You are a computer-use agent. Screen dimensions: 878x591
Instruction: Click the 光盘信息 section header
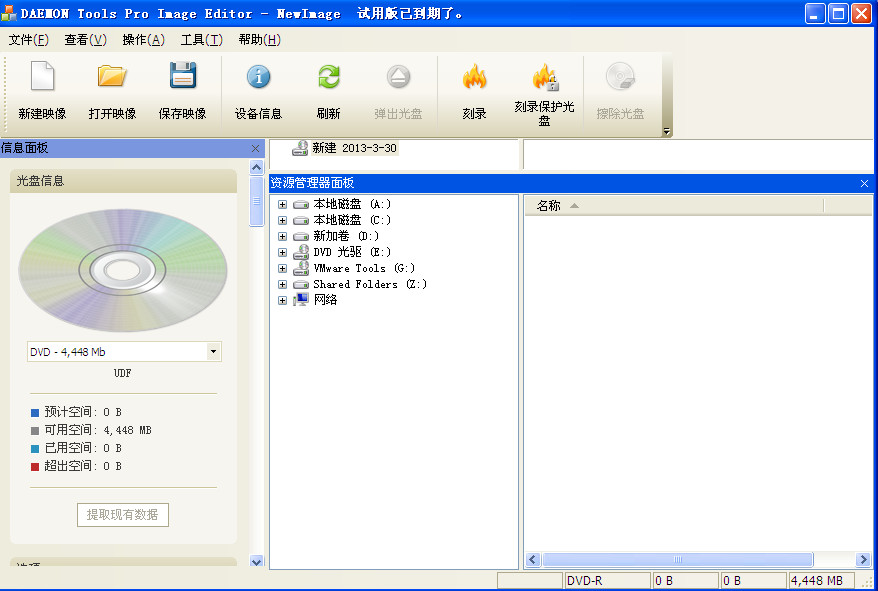pyautogui.click(x=123, y=181)
